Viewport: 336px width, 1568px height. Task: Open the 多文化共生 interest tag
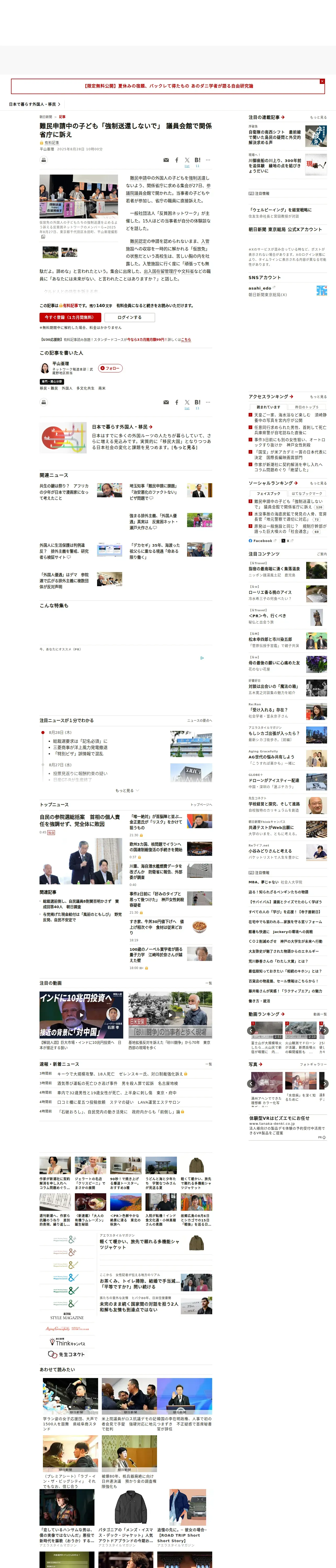[85, 388]
